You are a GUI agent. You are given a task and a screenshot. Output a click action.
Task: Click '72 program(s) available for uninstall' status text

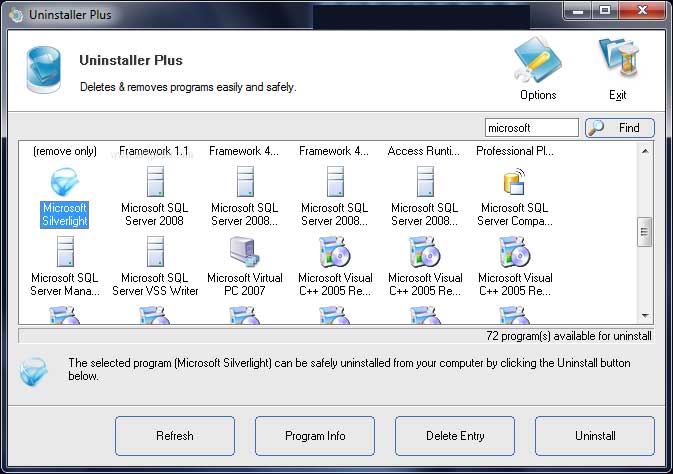569,336
